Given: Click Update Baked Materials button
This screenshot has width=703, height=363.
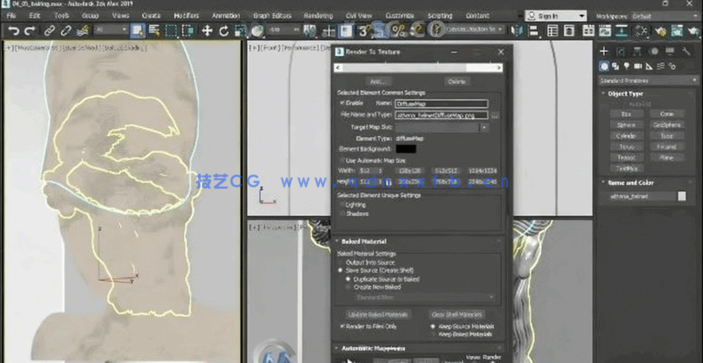Looking at the screenshot, I should click(378, 314).
